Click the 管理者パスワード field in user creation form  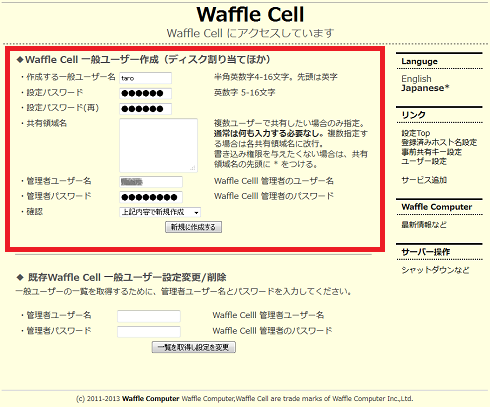click(151, 197)
